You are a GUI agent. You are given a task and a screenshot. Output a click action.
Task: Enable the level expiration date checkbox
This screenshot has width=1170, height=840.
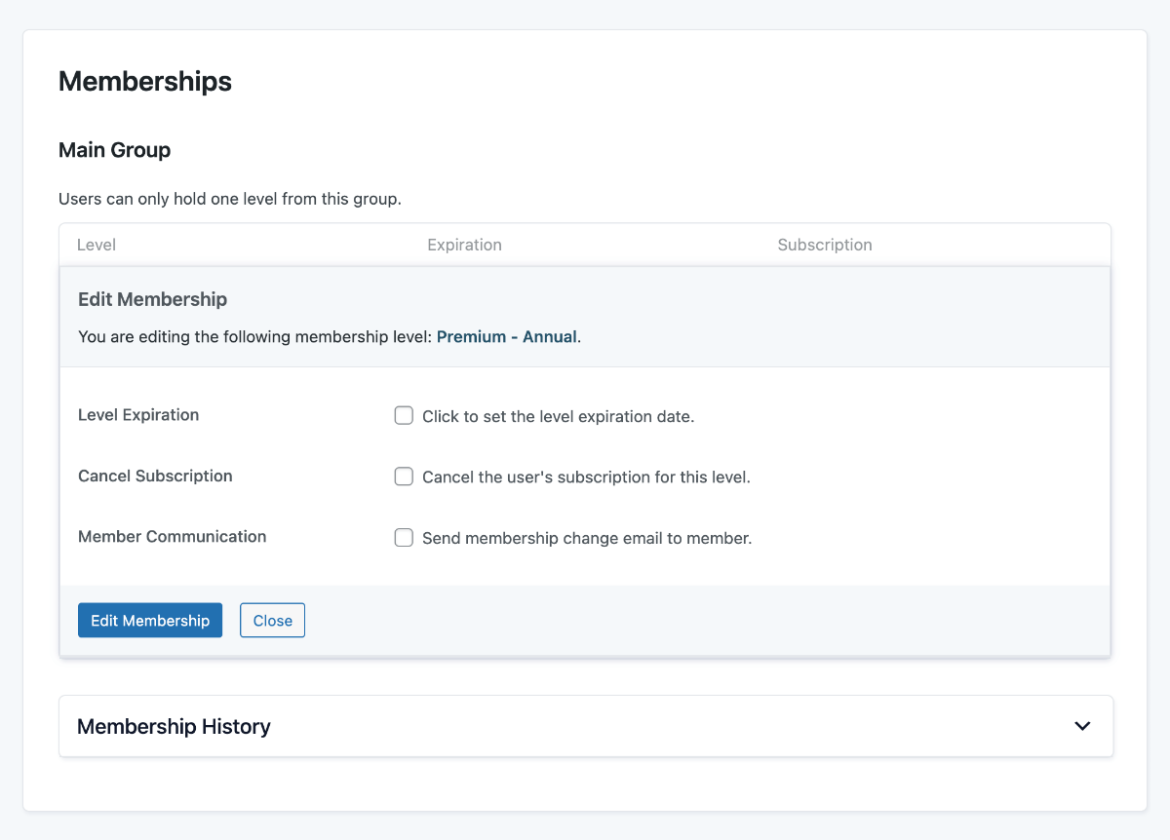point(404,416)
